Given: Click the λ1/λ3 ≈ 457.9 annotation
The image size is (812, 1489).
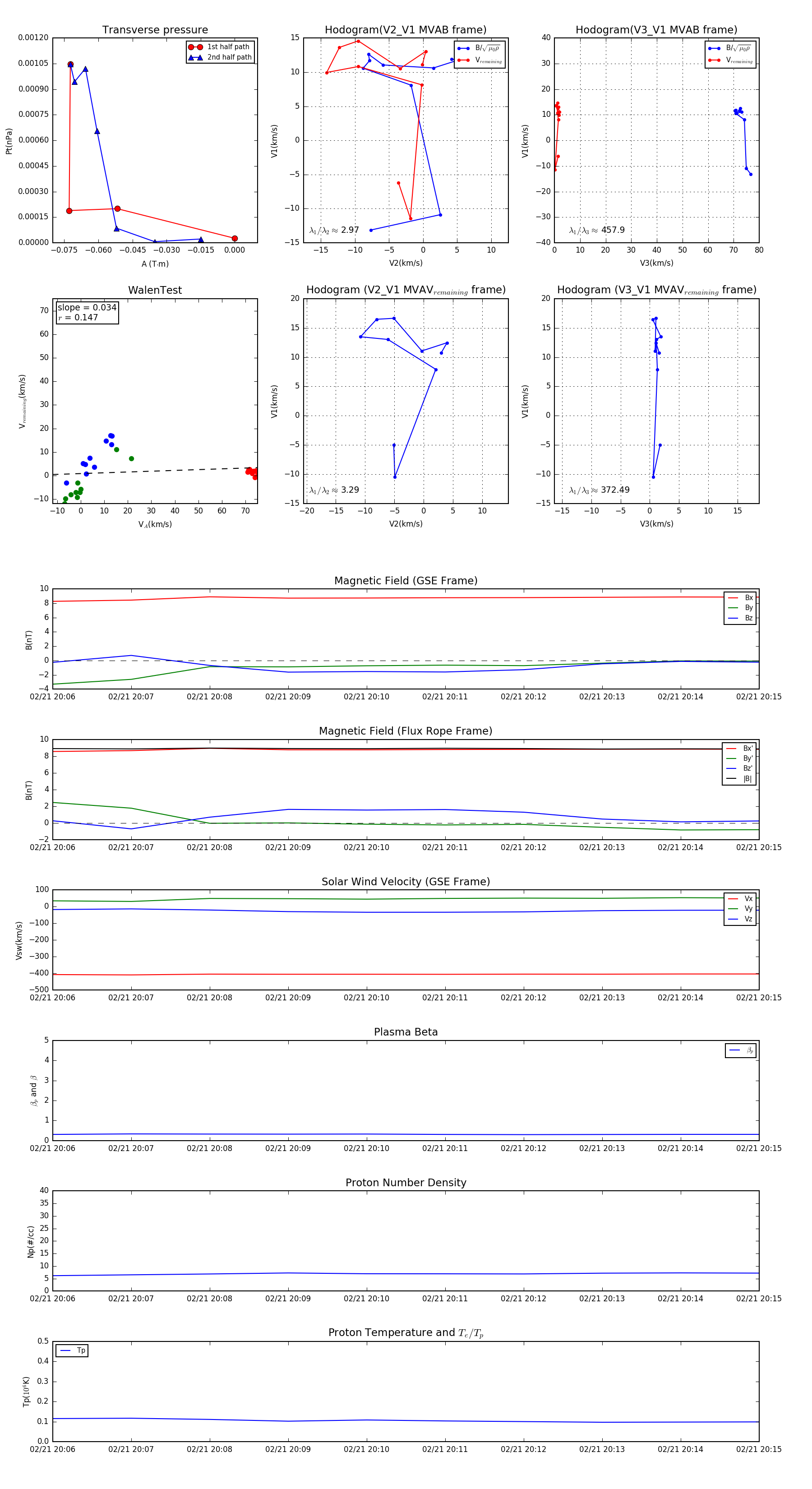Looking at the screenshot, I should tap(597, 230).
